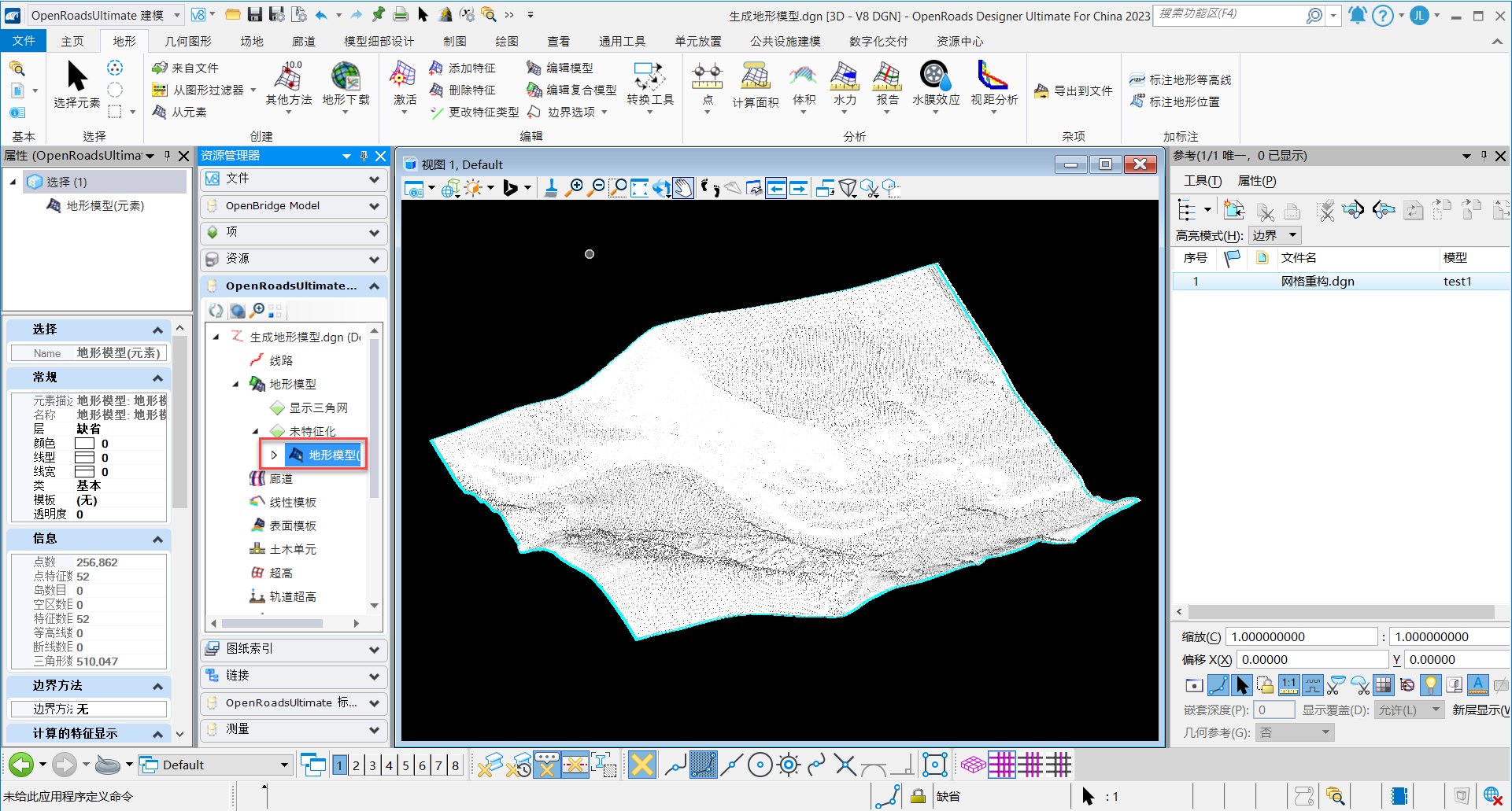Toggle the lock icon in status bar

[917, 796]
